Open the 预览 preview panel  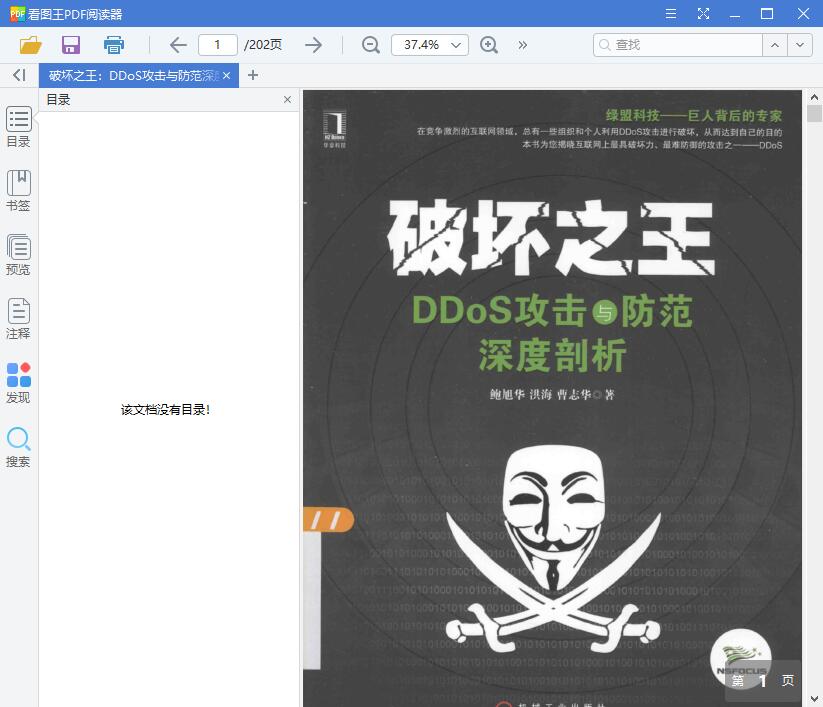pos(18,254)
